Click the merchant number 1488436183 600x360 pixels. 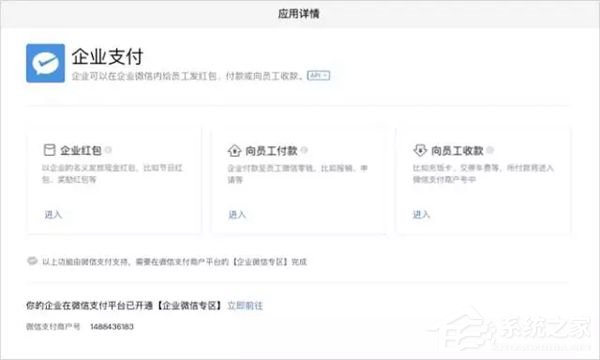[x=112, y=327]
